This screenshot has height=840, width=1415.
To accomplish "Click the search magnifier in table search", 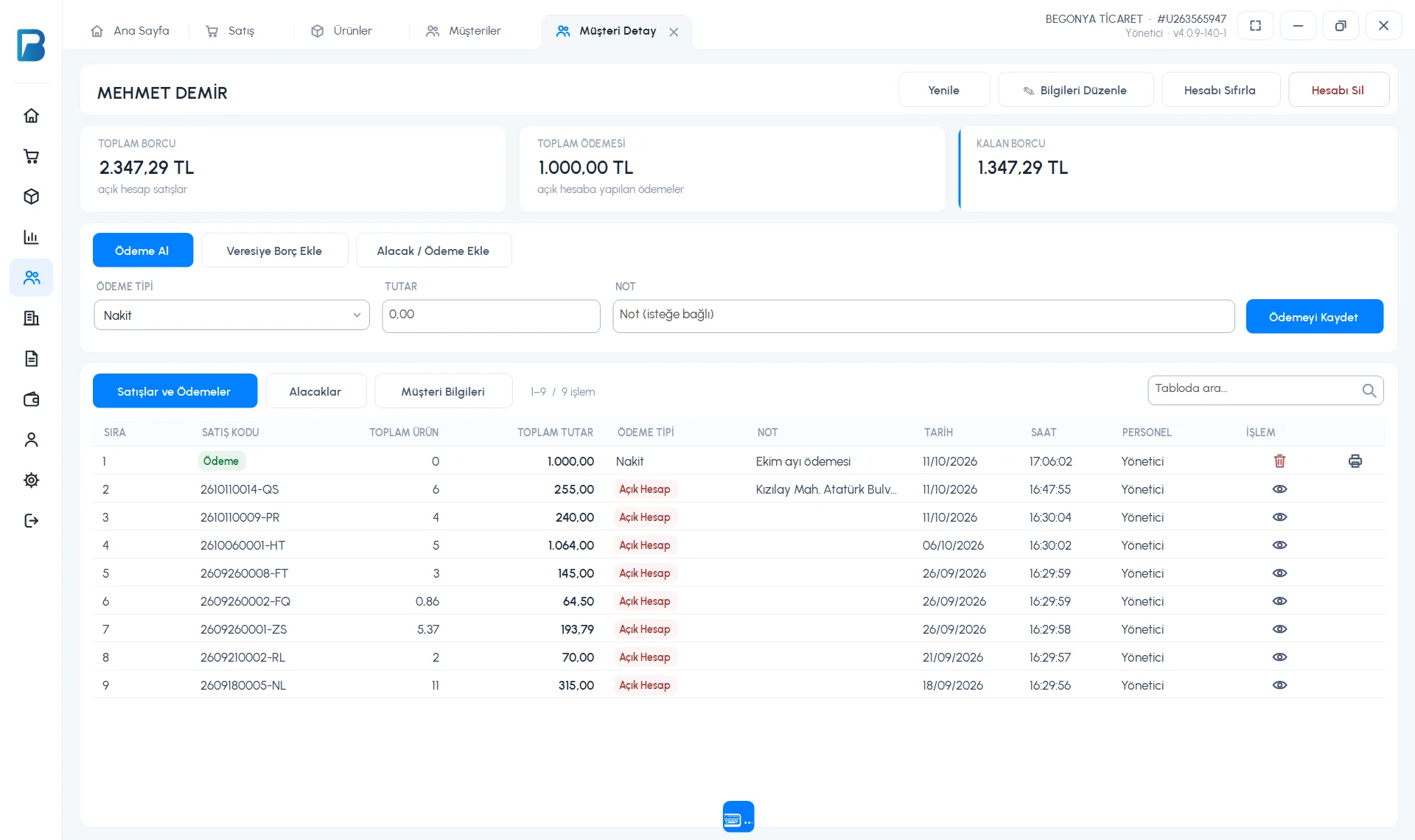I will pyautogui.click(x=1369, y=391).
